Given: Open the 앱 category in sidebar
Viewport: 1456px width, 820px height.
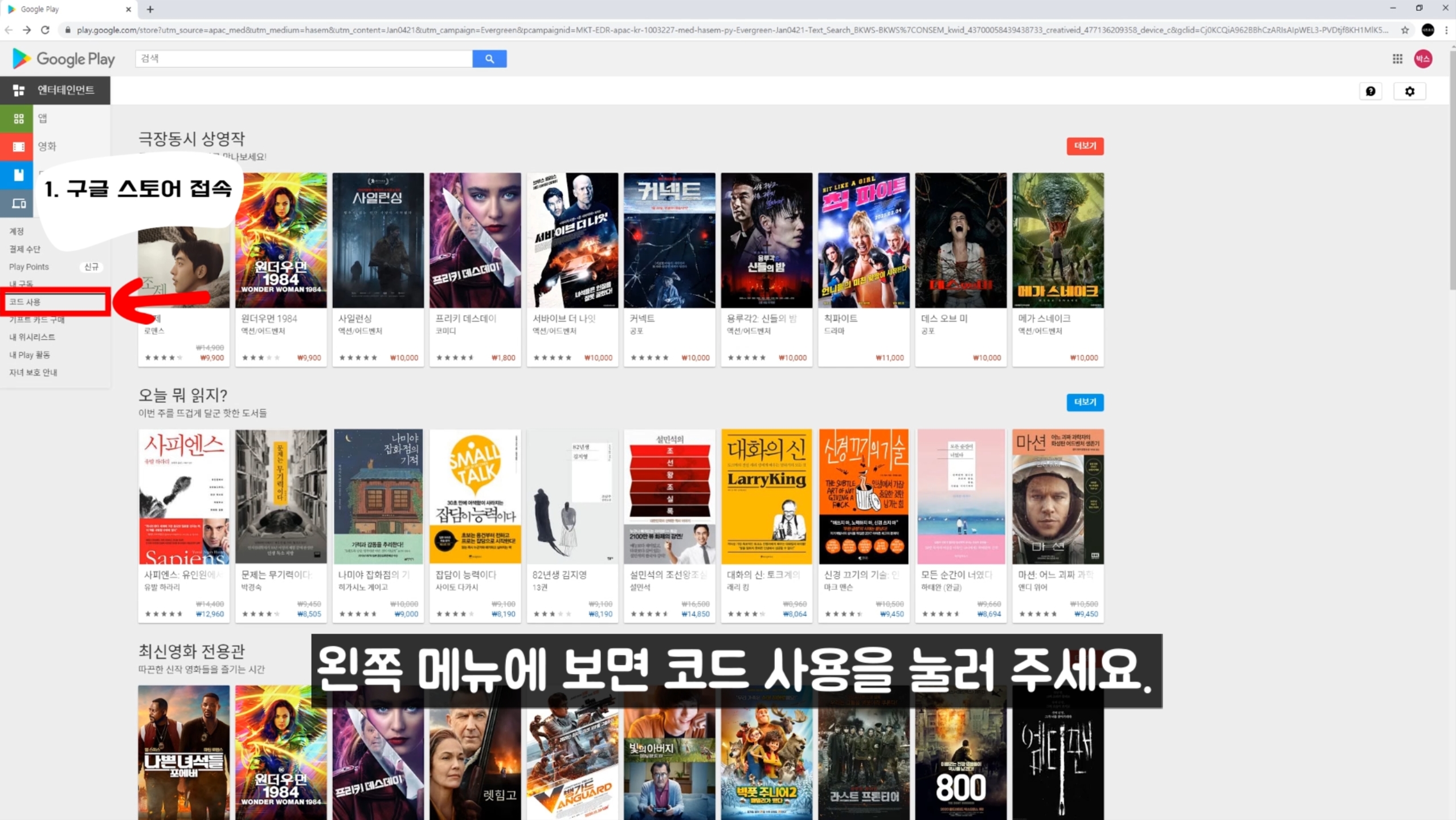Looking at the screenshot, I should click(x=43, y=119).
